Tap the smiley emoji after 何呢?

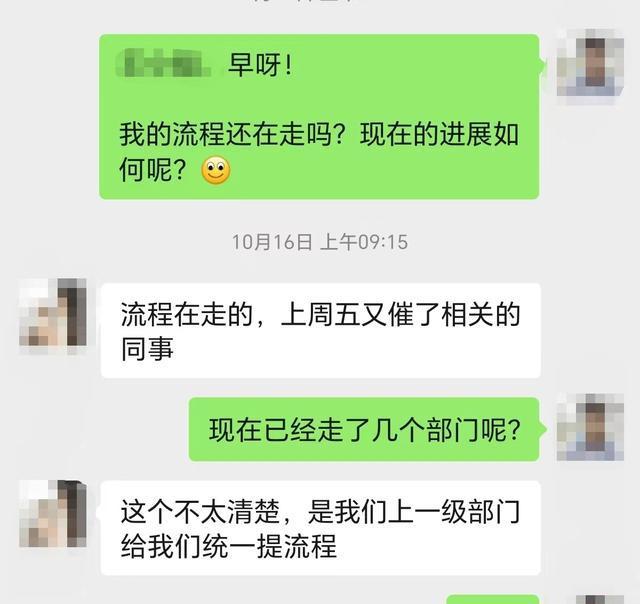coord(216,170)
